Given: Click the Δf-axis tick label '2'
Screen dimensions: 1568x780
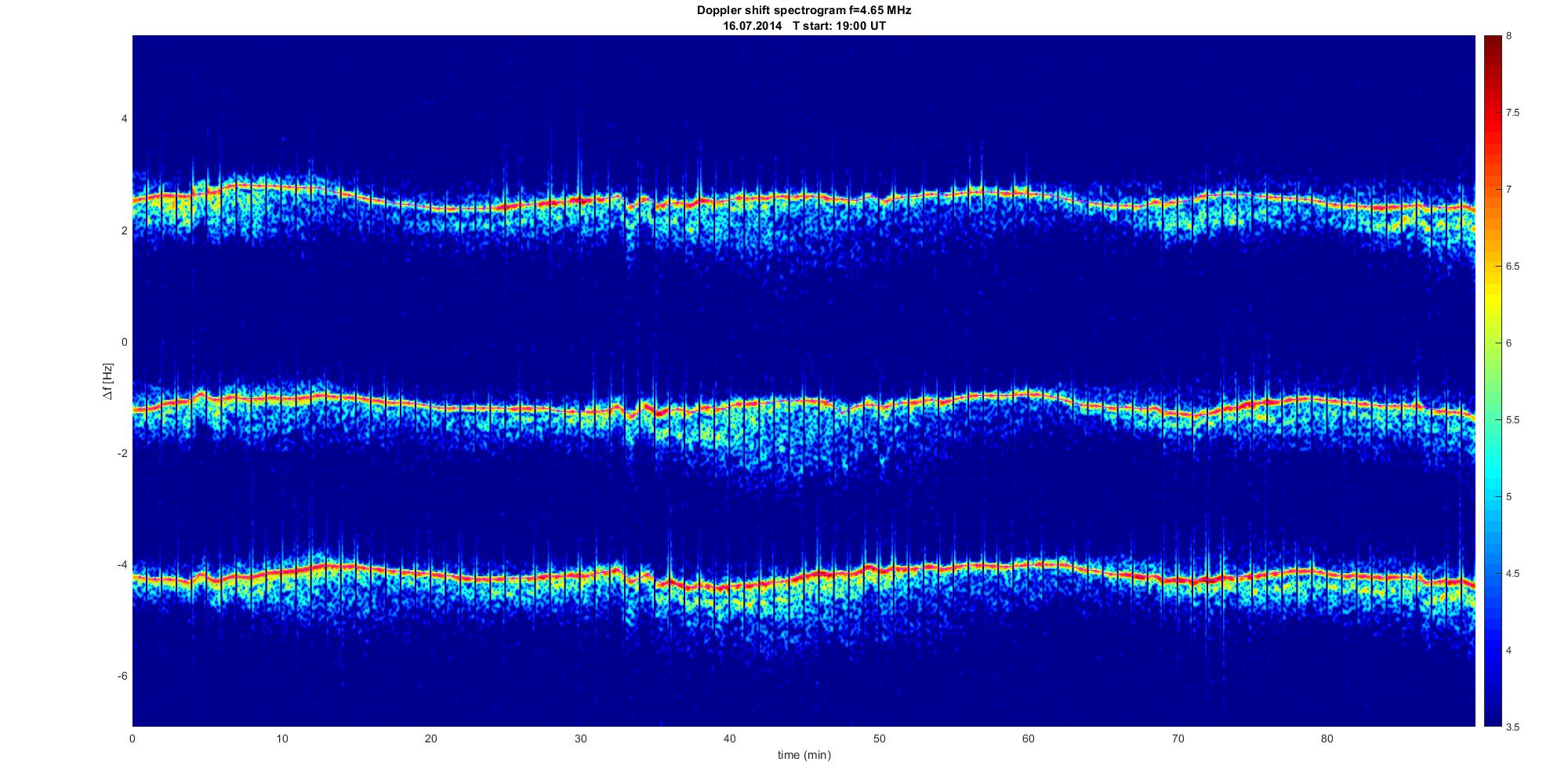Looking at the screenshot, I should (124, 230).
